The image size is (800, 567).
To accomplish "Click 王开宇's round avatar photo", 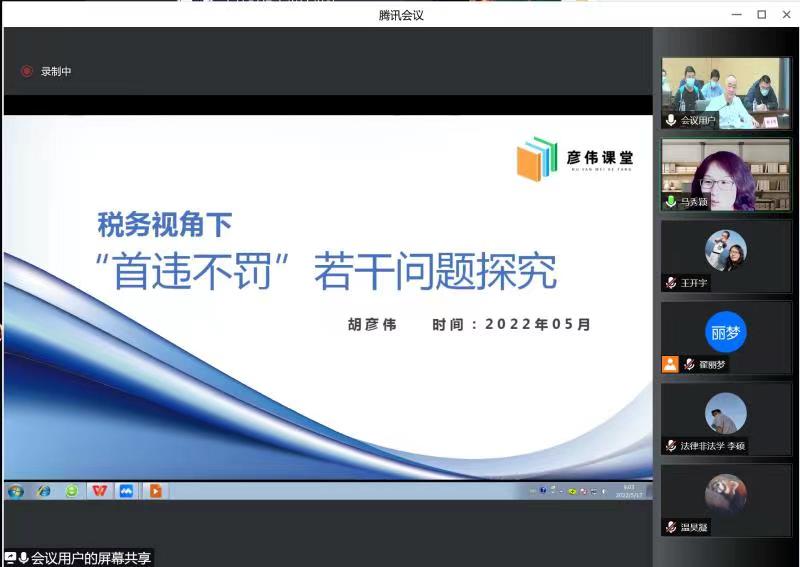I will (725, 250).
